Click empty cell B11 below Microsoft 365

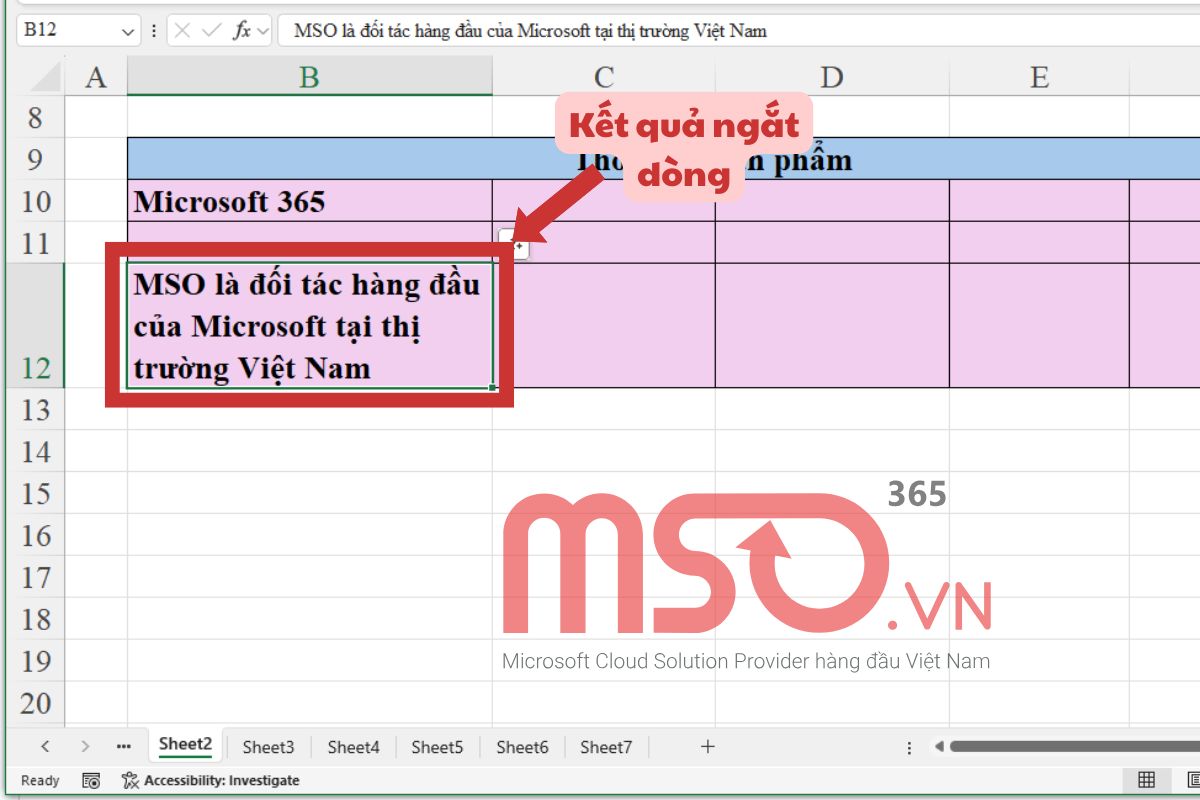point(310,243)
